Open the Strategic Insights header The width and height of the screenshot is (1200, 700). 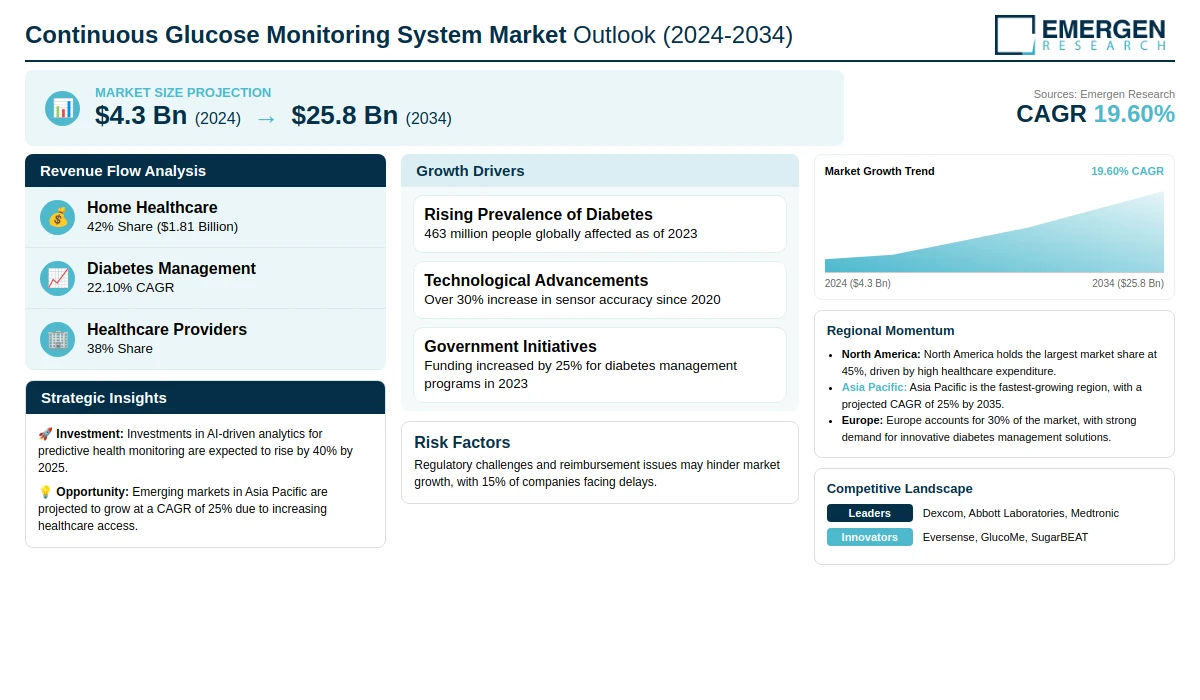pyautogui.click(x=205, y=398)
